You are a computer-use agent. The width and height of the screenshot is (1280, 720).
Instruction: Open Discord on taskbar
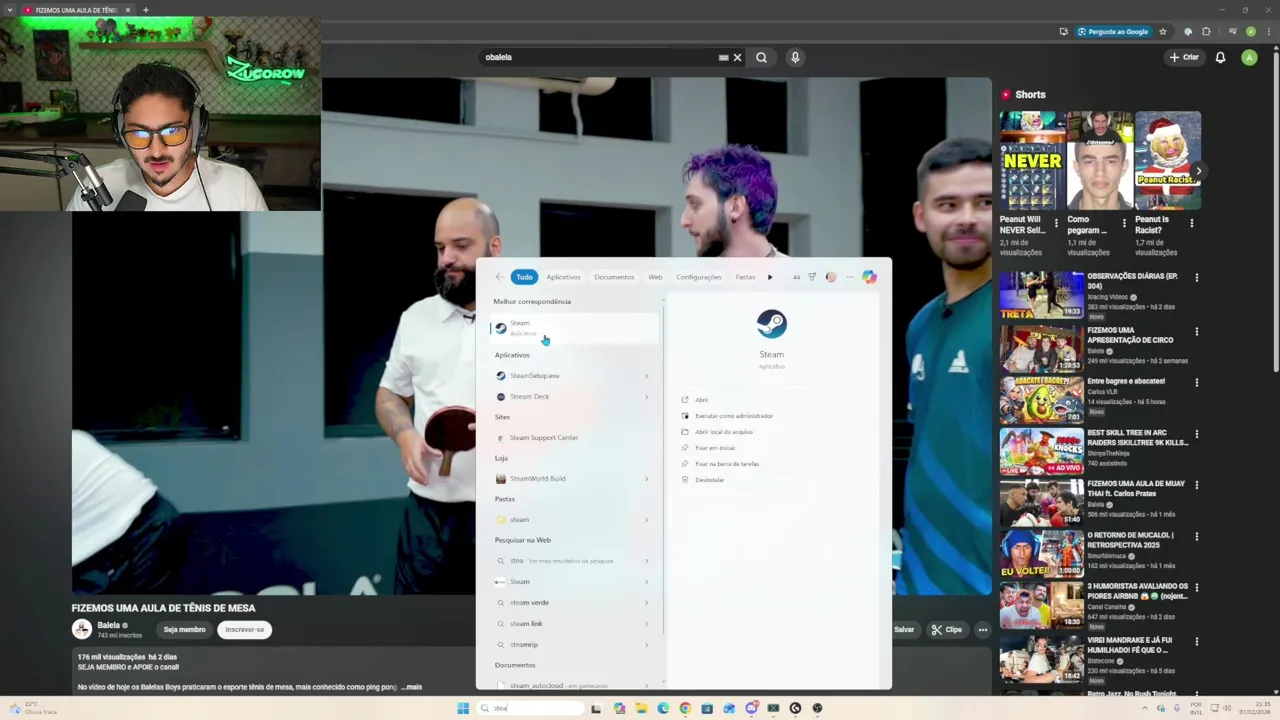[x=751, y=708]
